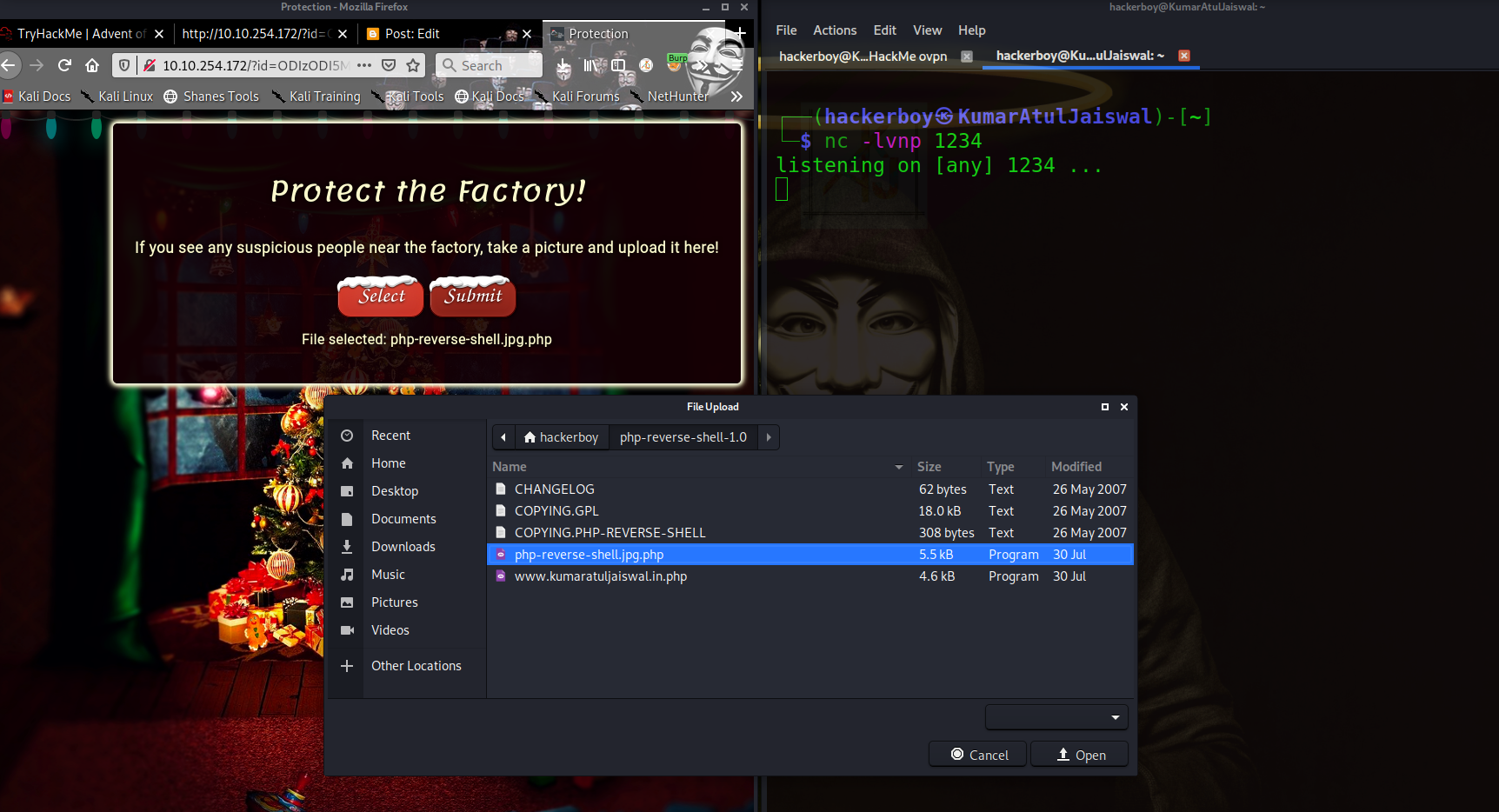Open new Firefox tab
1499x812 pixels.
pos(740,34)
